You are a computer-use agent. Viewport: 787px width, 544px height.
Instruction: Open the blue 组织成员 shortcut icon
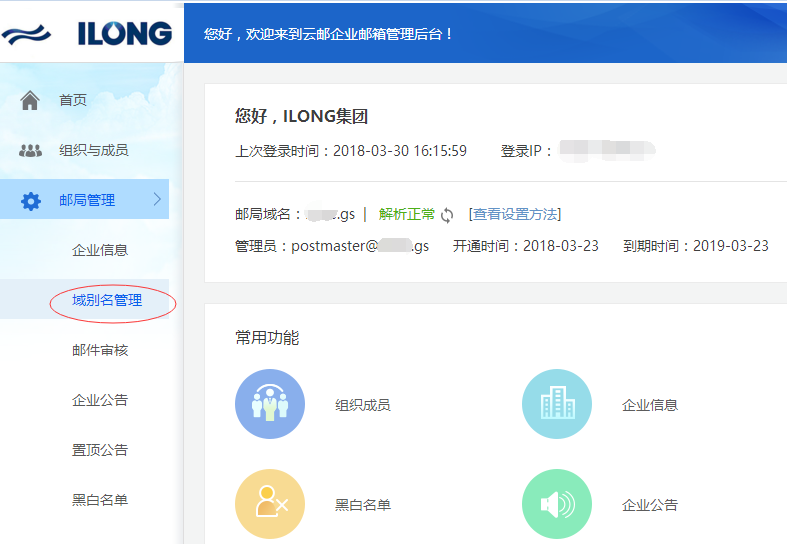coord(270,405)
